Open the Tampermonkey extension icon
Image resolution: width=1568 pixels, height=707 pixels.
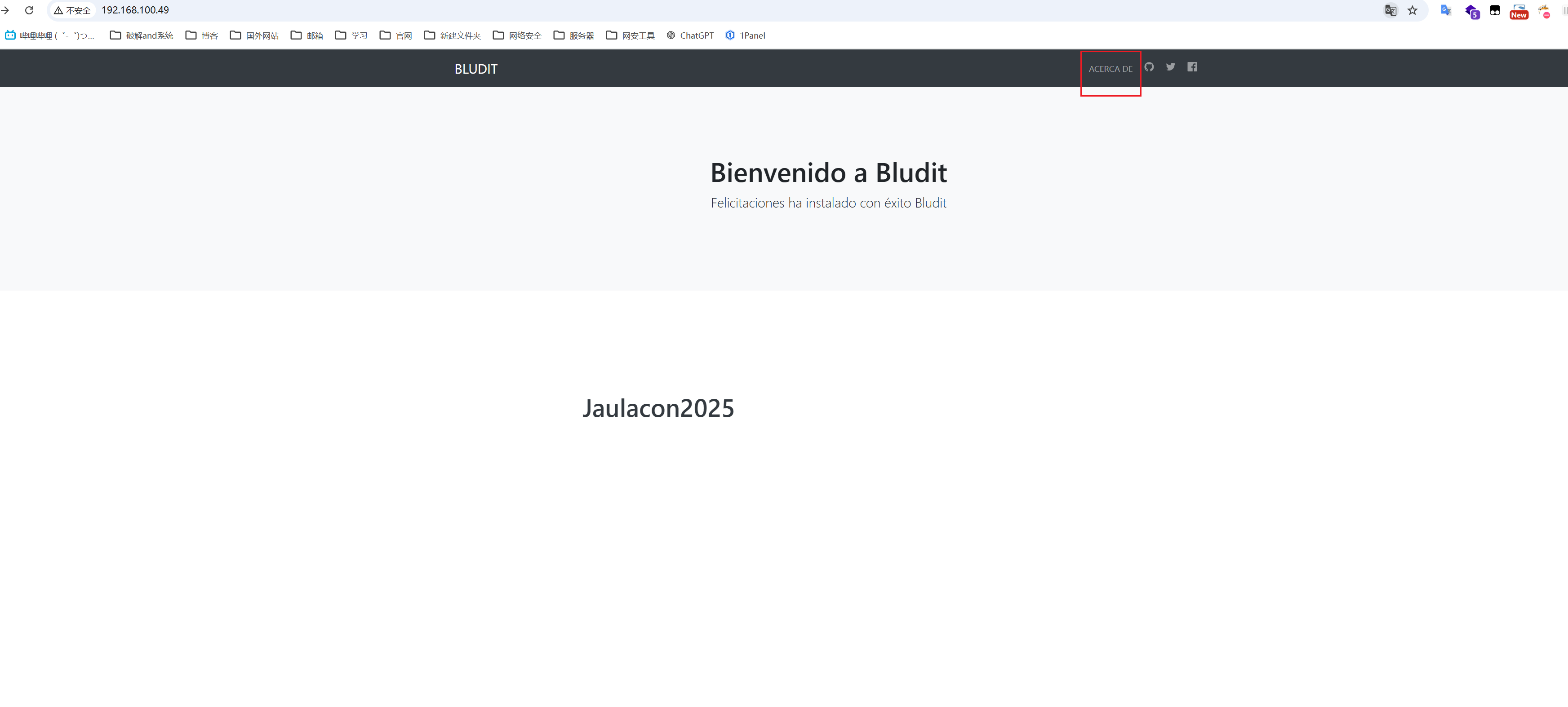pyautogui.click(x=1494, y=10)
